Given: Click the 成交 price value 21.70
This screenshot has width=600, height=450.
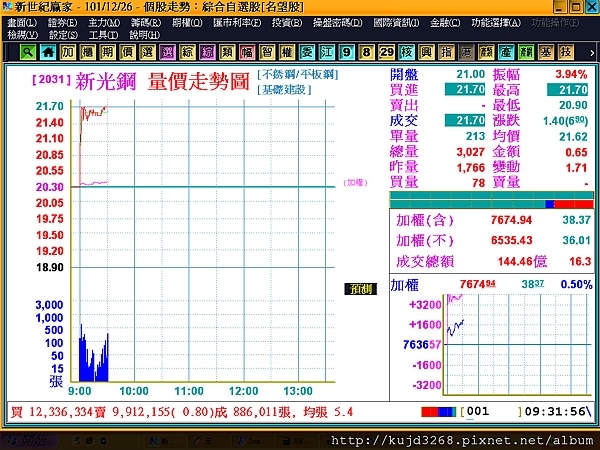Looking at the screenshot, I should 465,121.
